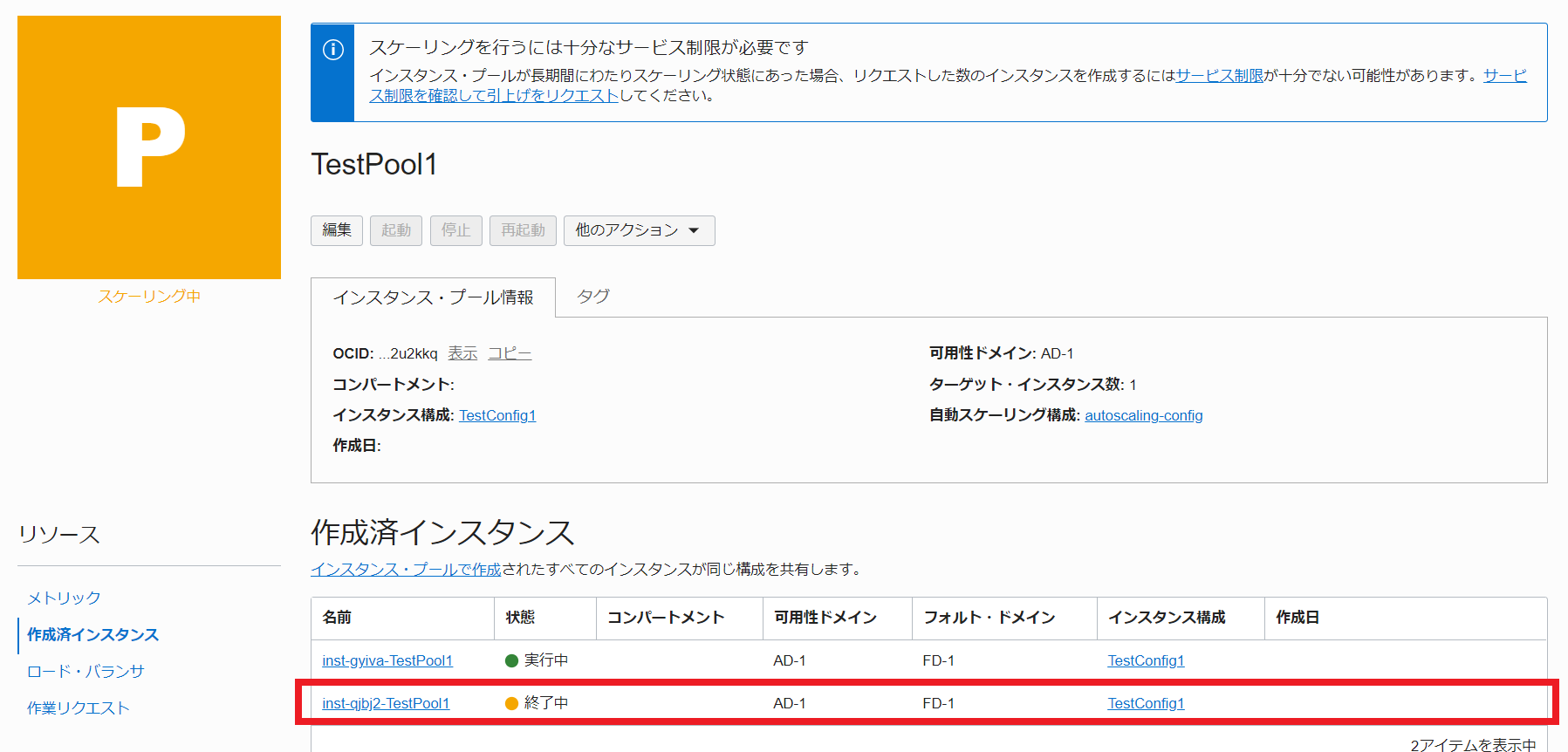The image size is (1568, 752).
Task: Show the full OCID via 表示 link
Action: 462,353
